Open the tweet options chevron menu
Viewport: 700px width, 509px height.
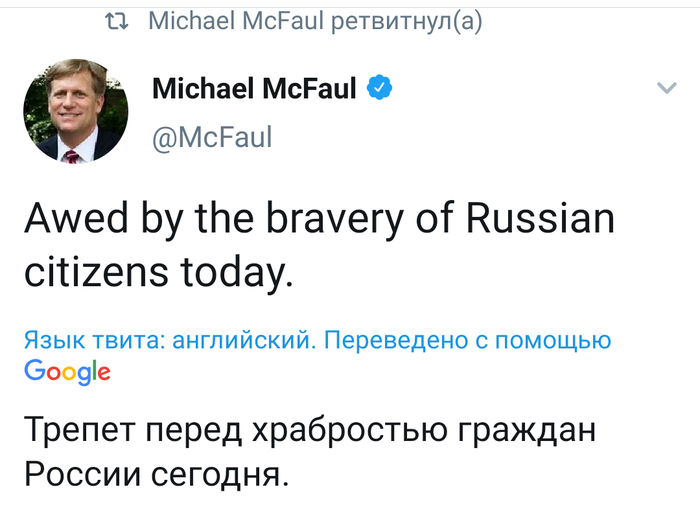[x=666, y=90]
